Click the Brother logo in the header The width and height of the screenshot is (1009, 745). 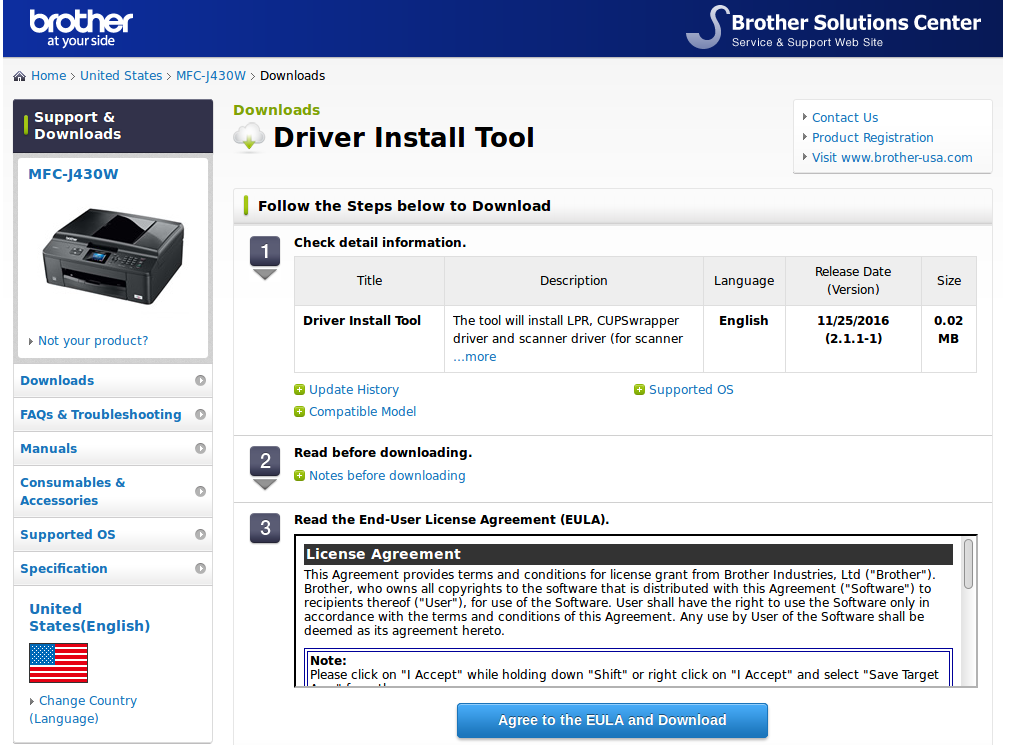(x=81, y=28)
